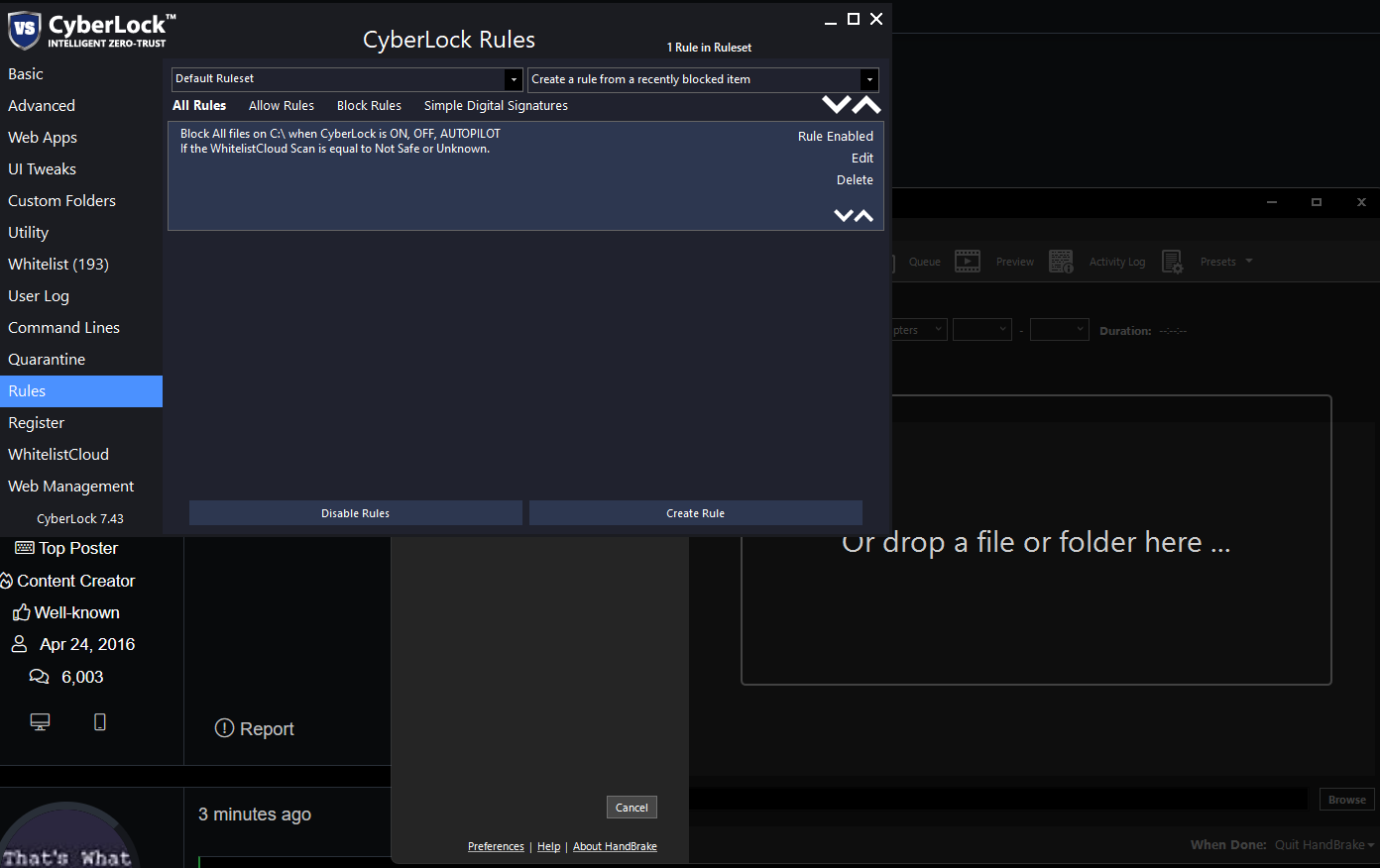Open Whitelist (193) in sidebar
The width and height of the screenshot is (1380, 868).
tap(81, 264)
